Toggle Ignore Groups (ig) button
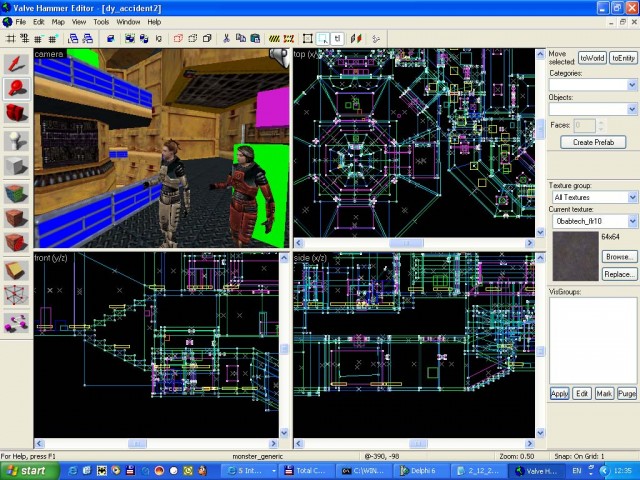640x480 pixels. 159,39
